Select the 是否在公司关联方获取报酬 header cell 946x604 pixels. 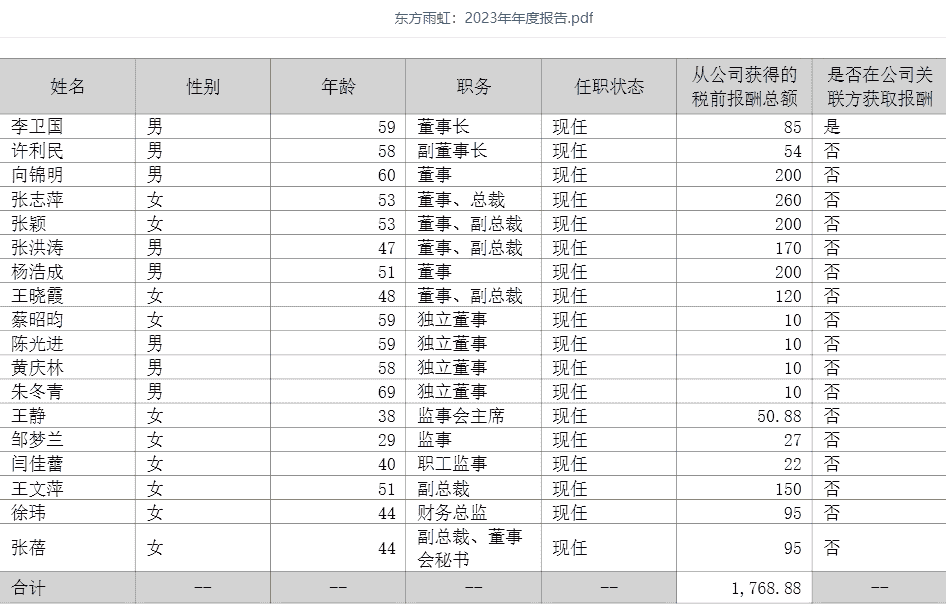[879, 86]
